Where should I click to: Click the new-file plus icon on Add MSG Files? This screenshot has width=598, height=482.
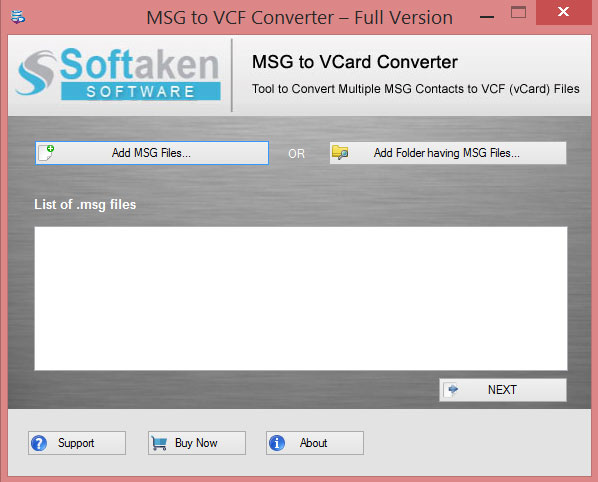[x=47, y=153]
